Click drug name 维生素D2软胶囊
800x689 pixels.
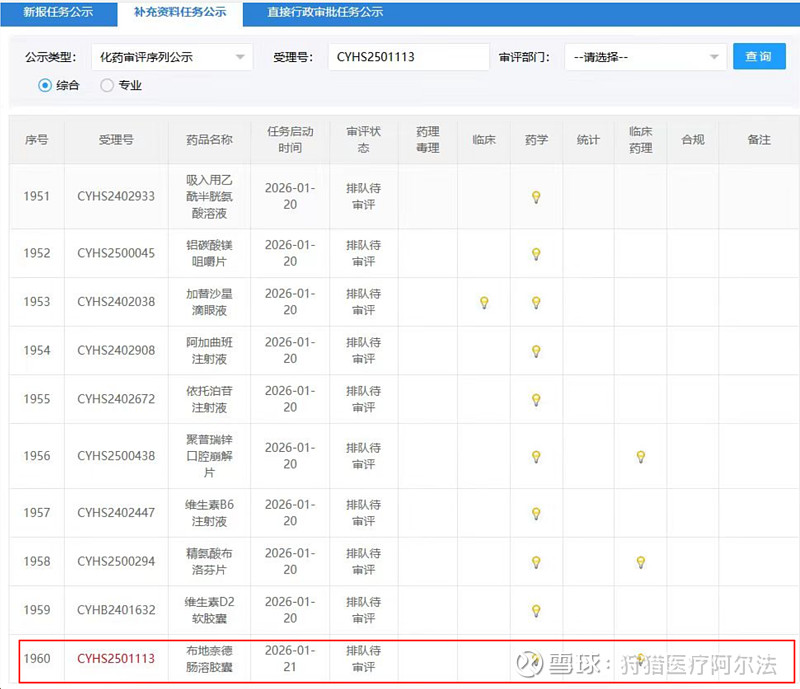pos(209,610)
